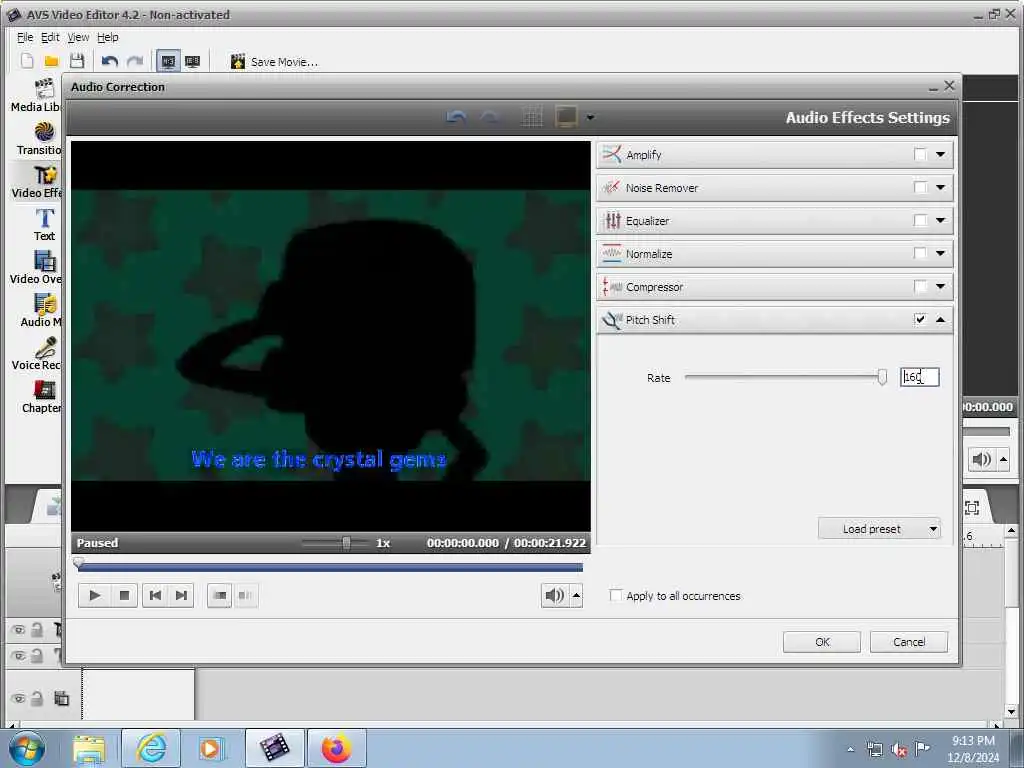The width and height of the screenshot is (1024, 768).
Task: Click the preview volume speaker icon
Action: (555, 595)
